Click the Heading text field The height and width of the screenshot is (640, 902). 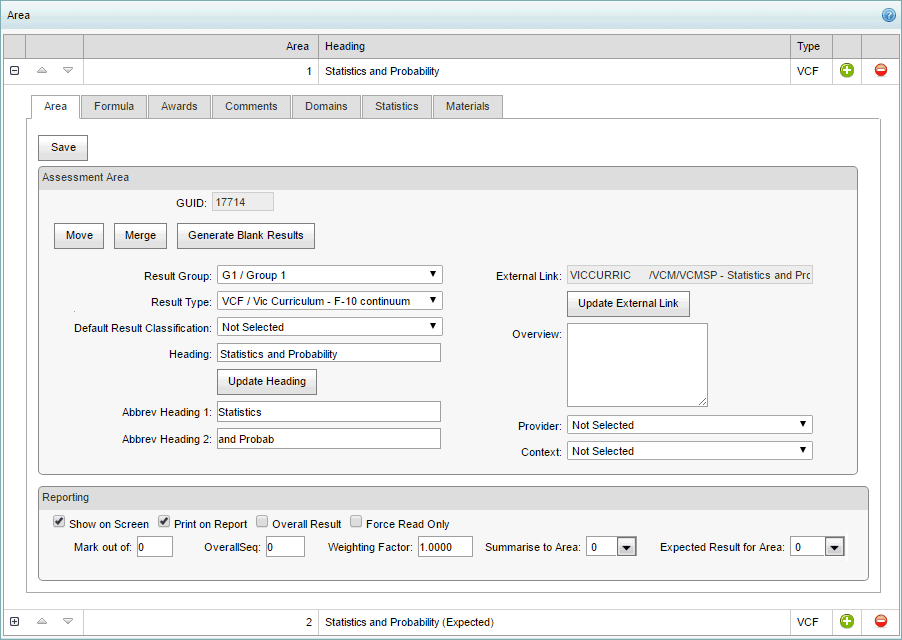[x=329, y=353]
